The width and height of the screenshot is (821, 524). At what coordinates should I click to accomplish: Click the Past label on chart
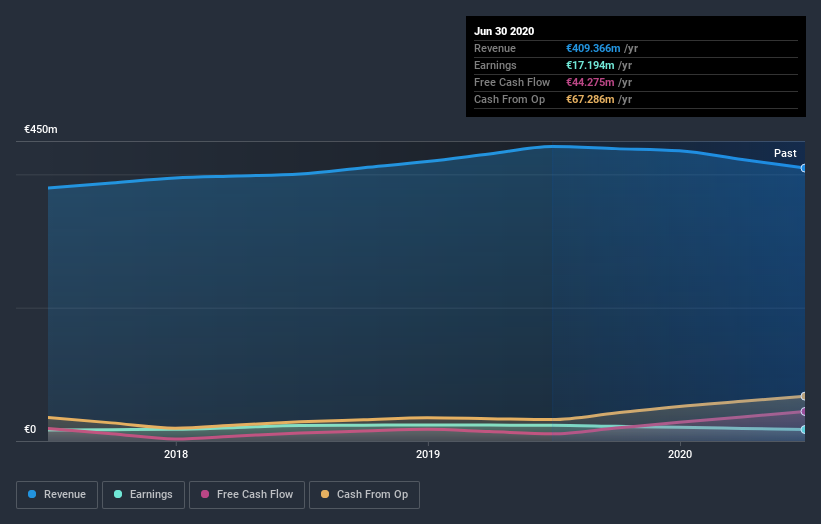click(785, 153)
